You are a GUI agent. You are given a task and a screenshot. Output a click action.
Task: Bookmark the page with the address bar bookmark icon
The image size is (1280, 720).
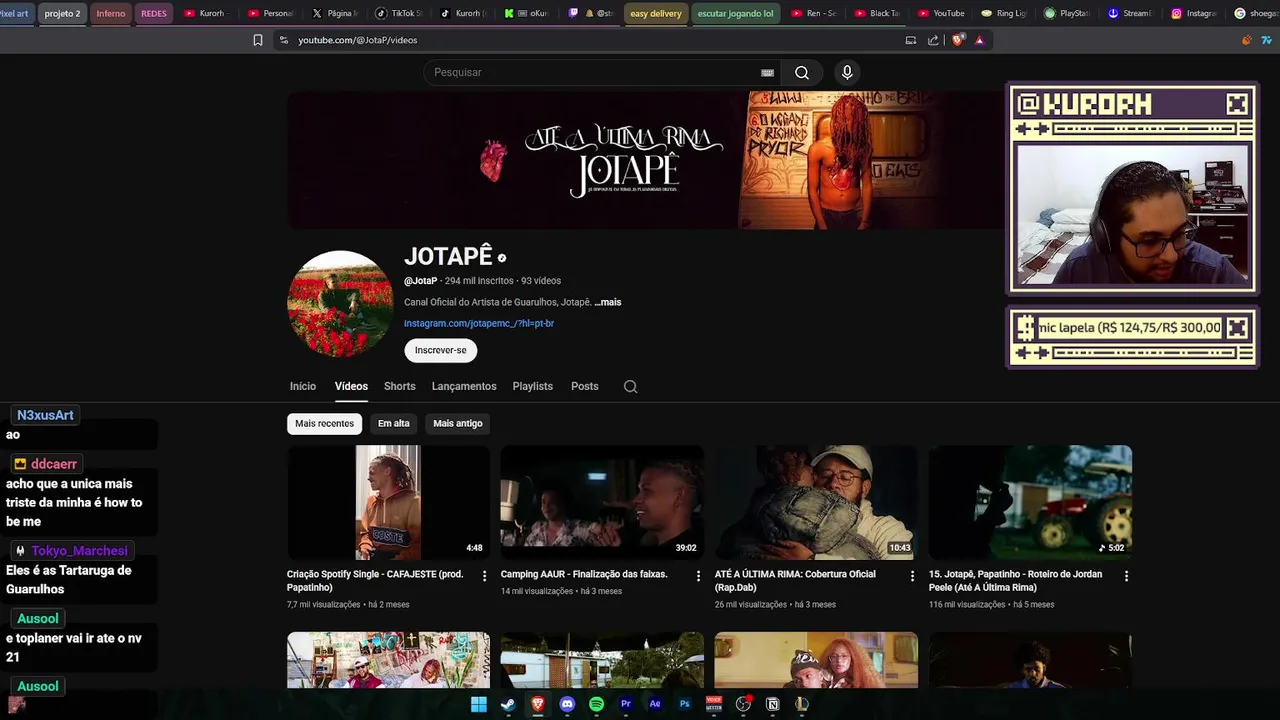click(x=257, y=40)
